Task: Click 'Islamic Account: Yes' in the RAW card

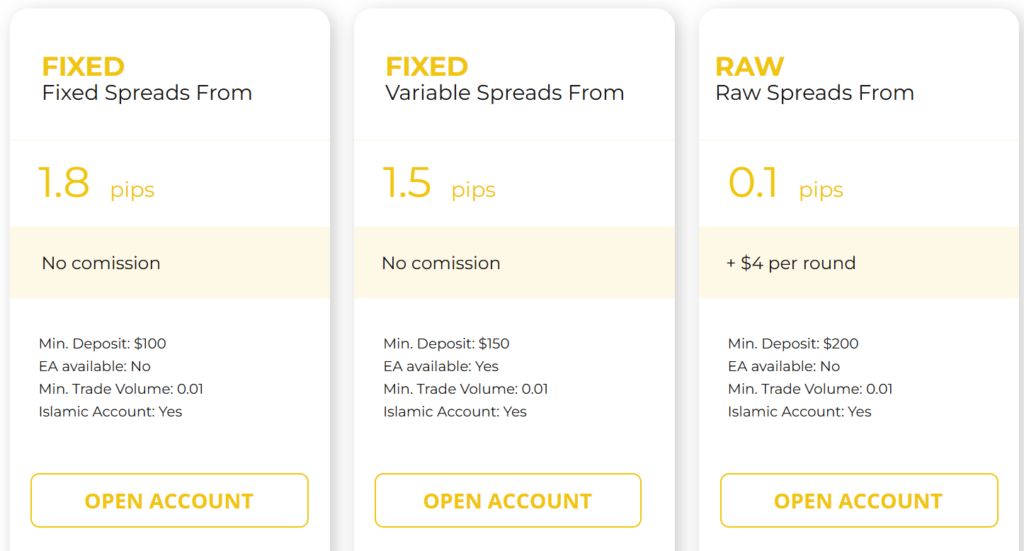Action: pos(800,412)
